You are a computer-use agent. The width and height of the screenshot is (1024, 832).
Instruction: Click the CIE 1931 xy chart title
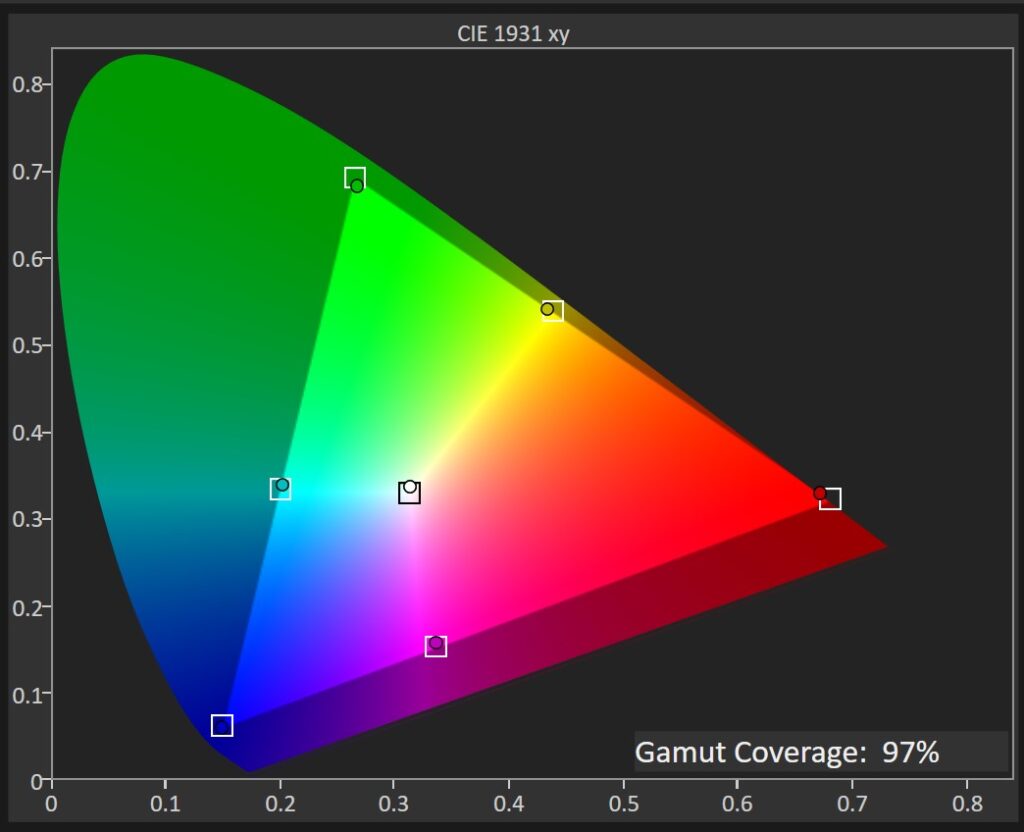tap(513, 35)
